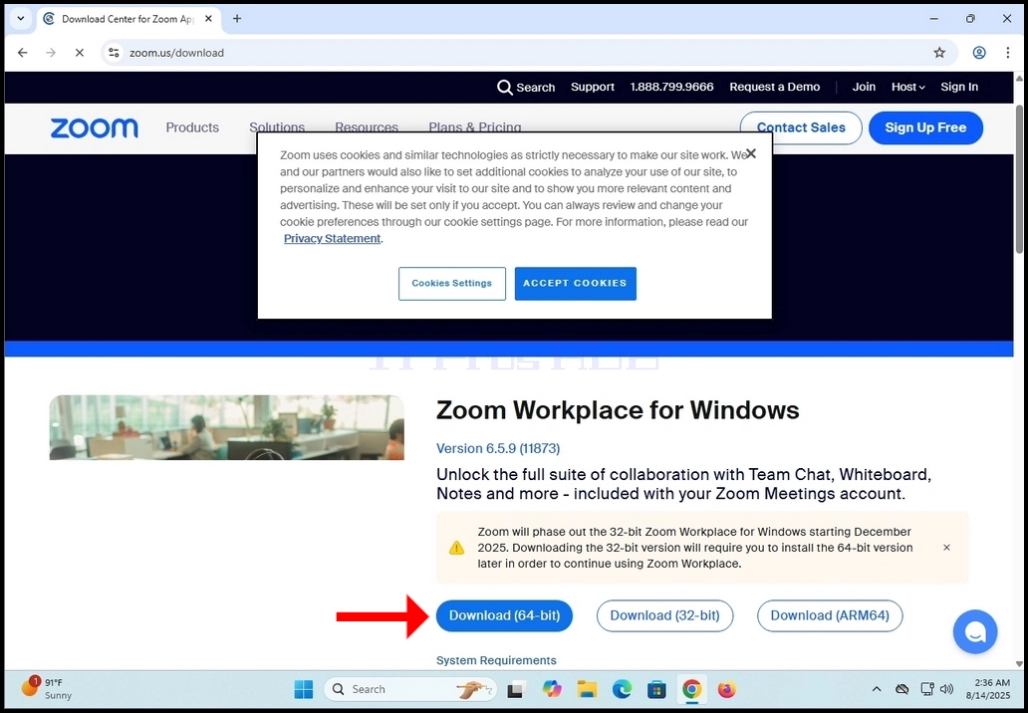
Task: Click the browser back arrow
Action: pos(23,52)
